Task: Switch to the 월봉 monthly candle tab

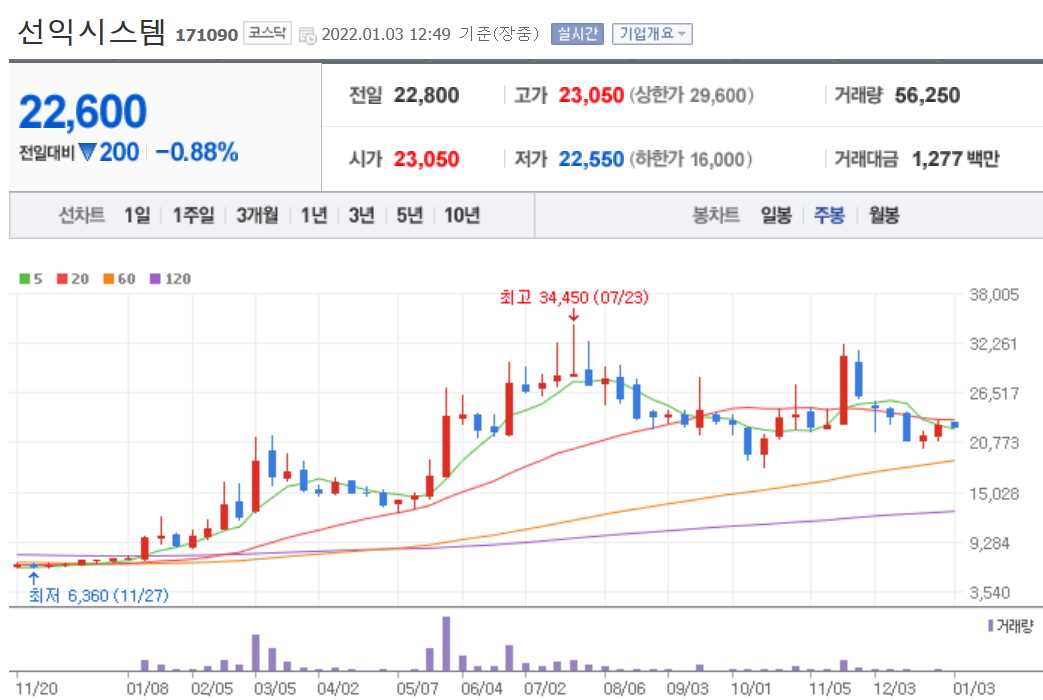Action: [x=886, y=215]
